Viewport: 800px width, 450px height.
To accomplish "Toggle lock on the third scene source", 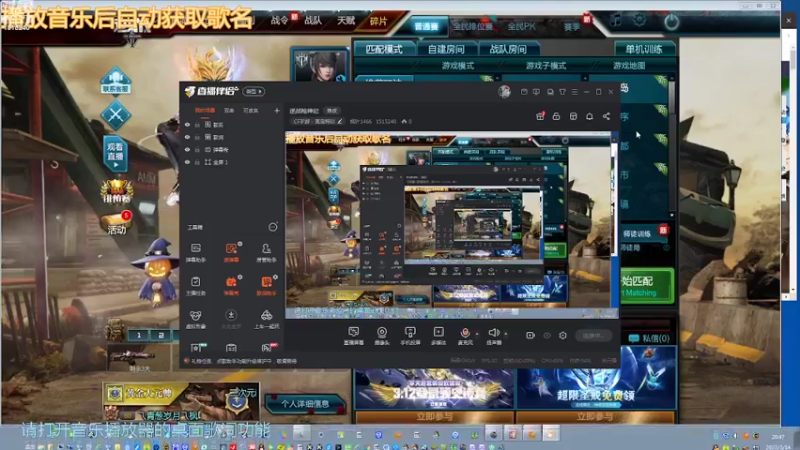I will coord(197,149).
